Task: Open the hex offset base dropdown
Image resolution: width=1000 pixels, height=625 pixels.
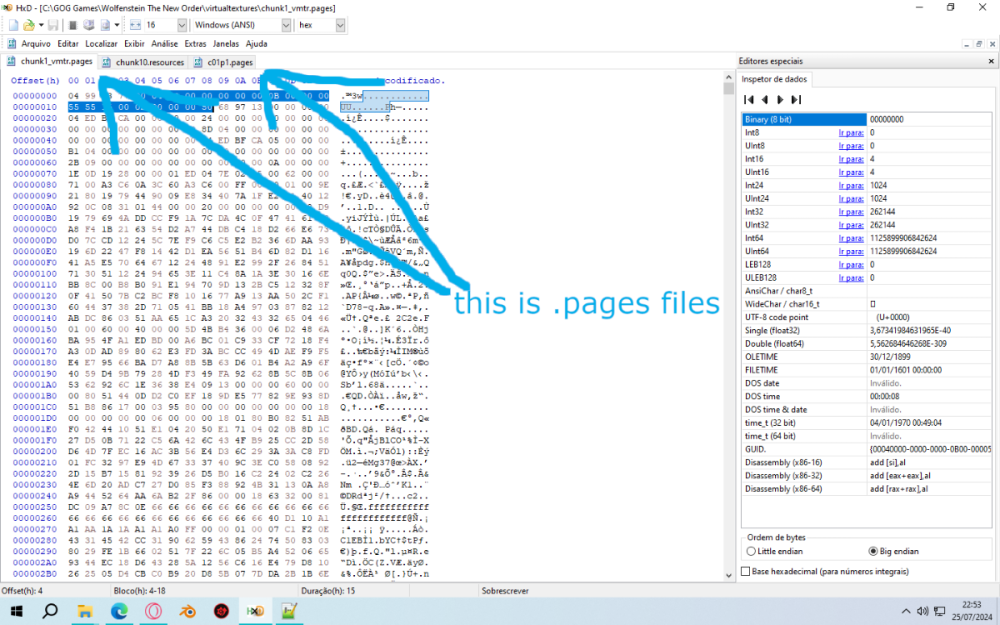Action: pos(340,24)
